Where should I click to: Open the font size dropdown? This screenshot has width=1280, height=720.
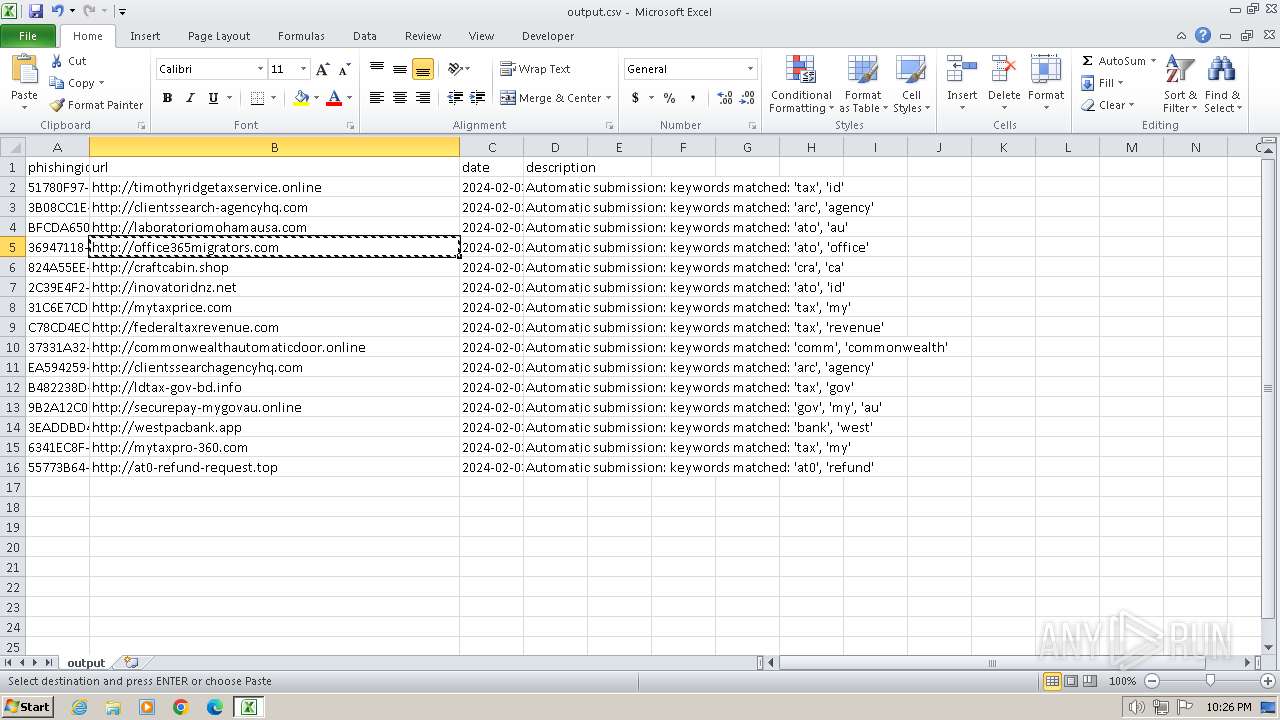[304, 69]
